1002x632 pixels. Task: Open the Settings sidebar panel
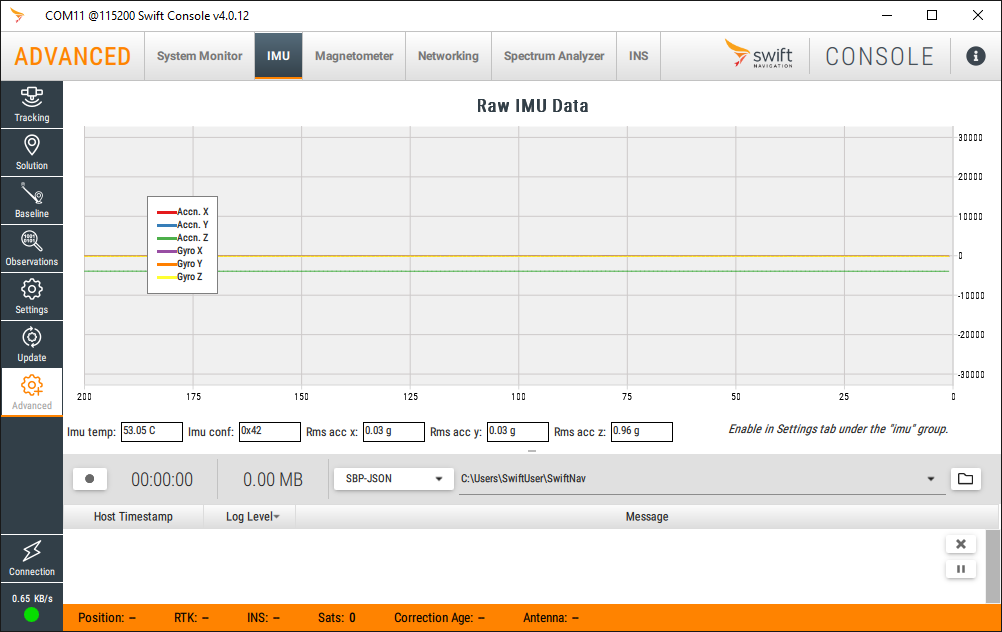(x=31, y=297)
